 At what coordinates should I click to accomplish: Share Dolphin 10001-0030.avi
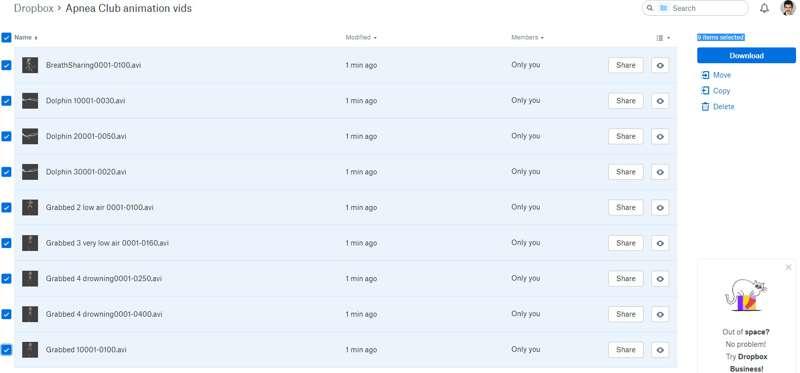coord(626,101)
